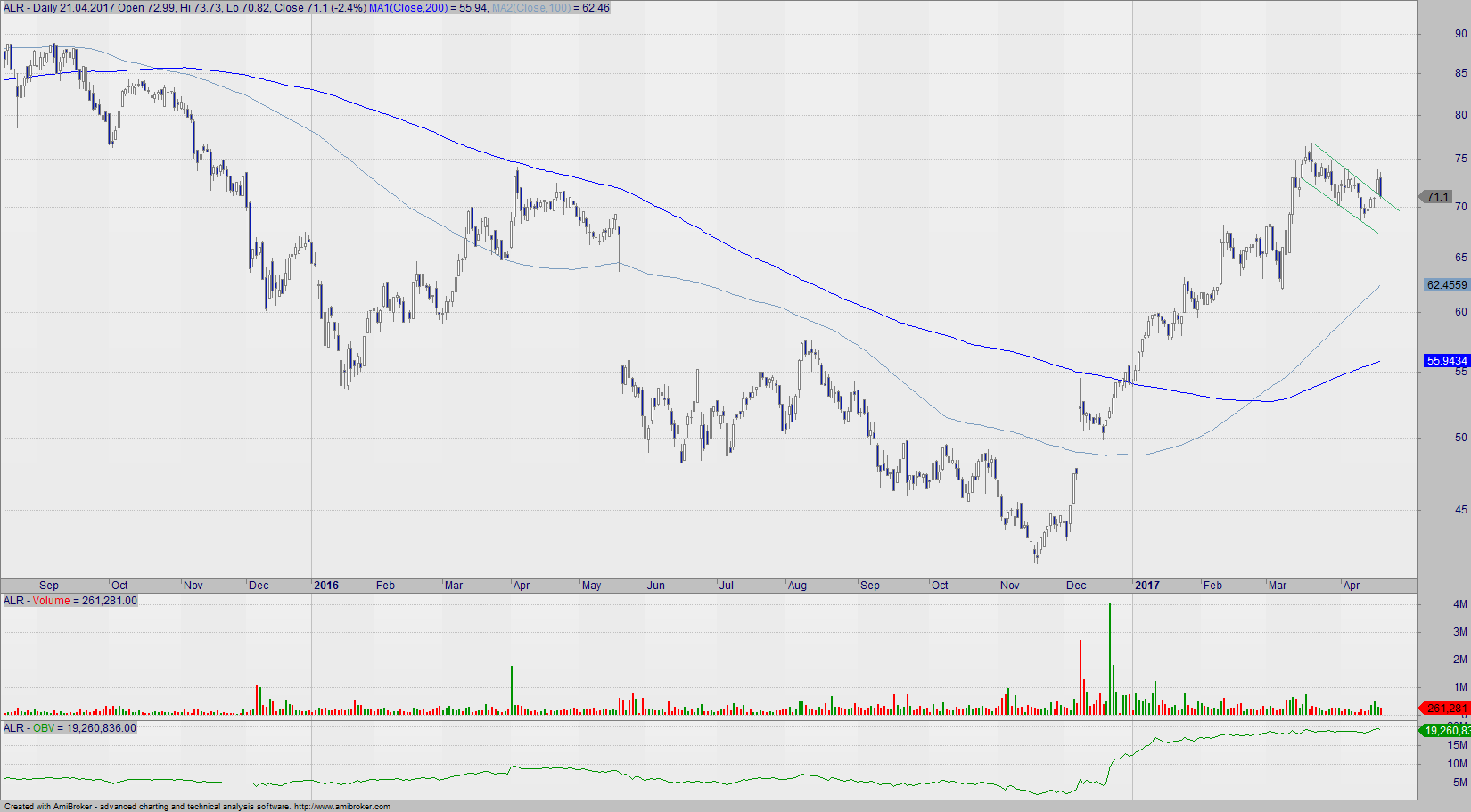Image resolution: width=1471 pixels, height=812 pixels.
Task: Open the amibroker.com link in footer
Action: click(342, 807)
